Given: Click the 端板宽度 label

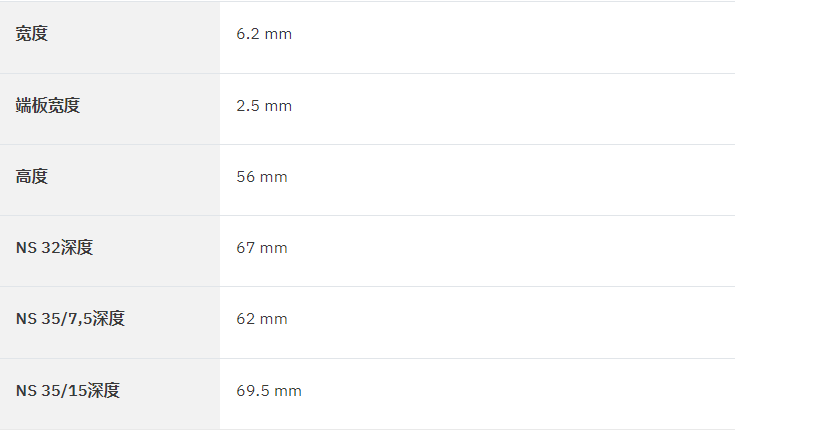Looking at the screenshot, I should [x=48, y=106].
